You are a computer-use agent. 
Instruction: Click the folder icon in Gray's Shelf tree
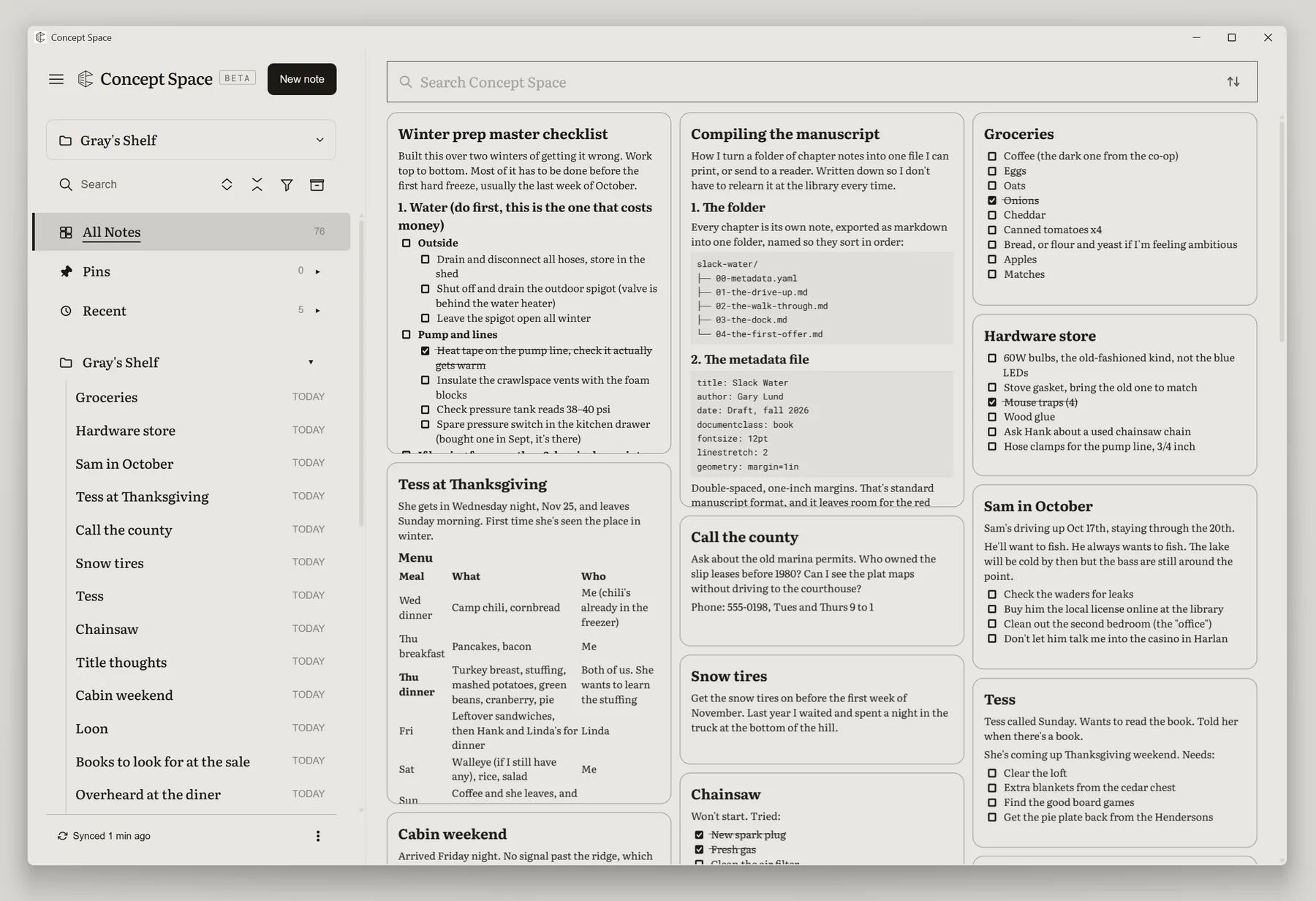click(66, 363)
